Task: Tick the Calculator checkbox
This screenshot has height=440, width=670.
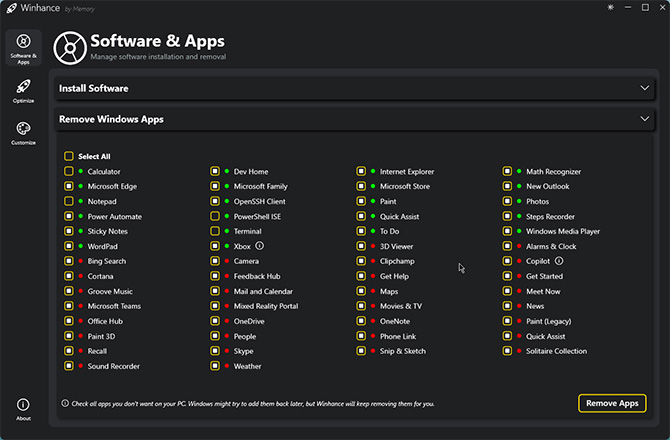Action: click(69, 171)
